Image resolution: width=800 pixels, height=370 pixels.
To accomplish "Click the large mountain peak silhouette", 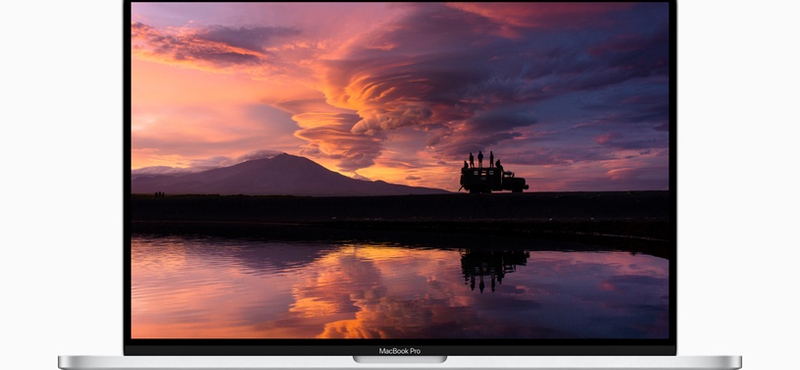I will pos(289,174).
